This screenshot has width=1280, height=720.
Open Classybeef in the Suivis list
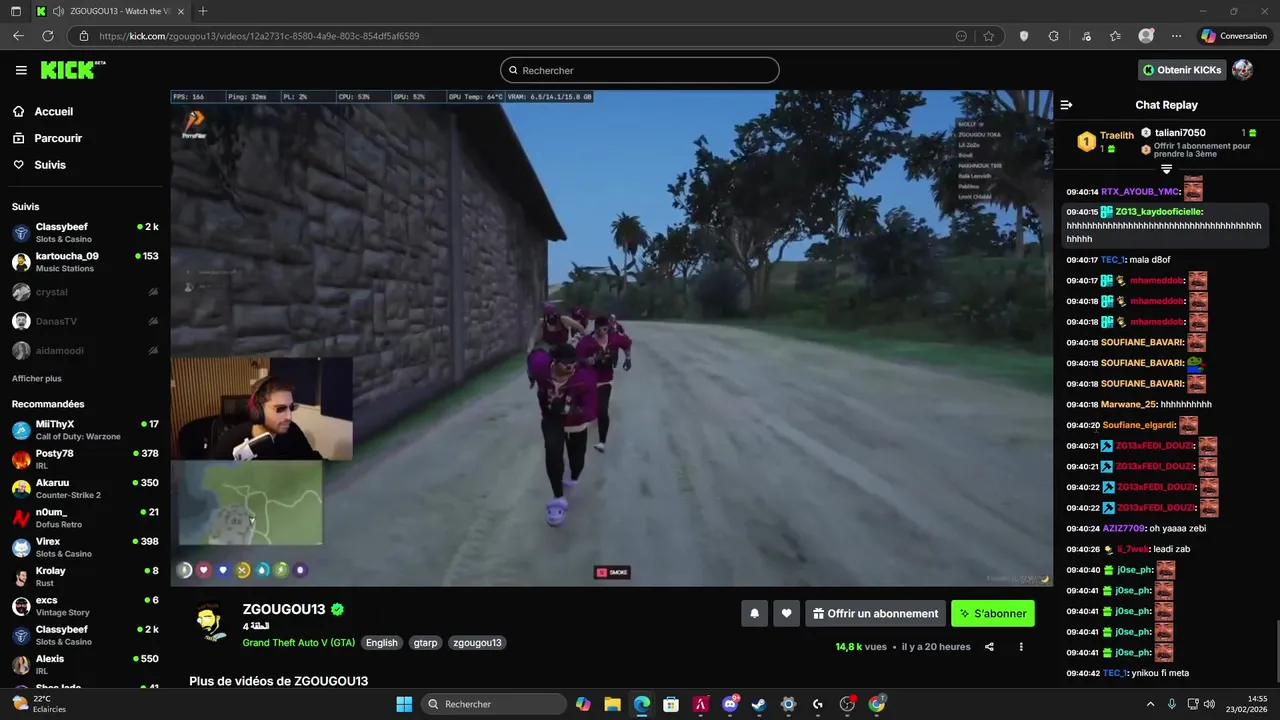[x=85, y=233]
